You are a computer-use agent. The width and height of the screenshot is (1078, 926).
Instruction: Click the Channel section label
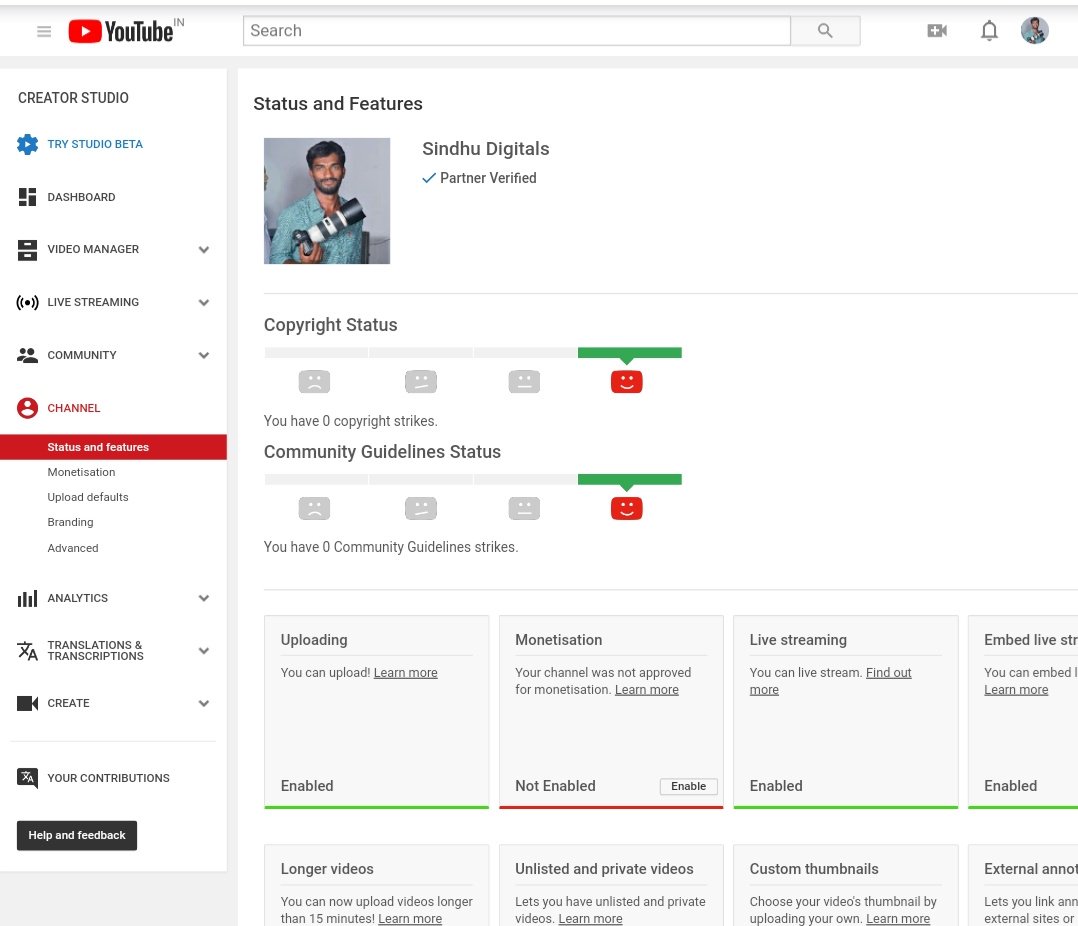[x=74, y=408]
